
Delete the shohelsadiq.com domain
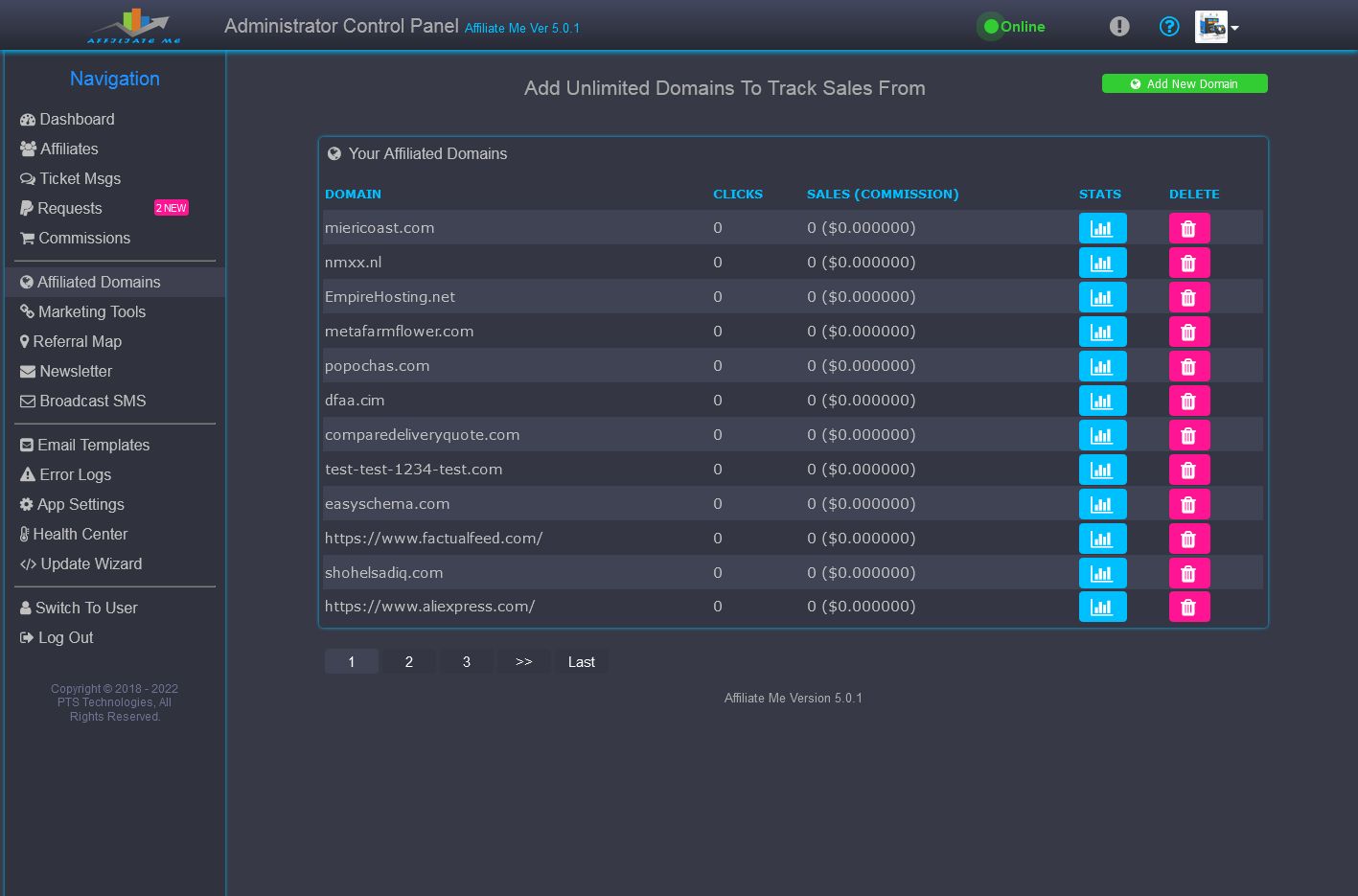click(1188, 573)
